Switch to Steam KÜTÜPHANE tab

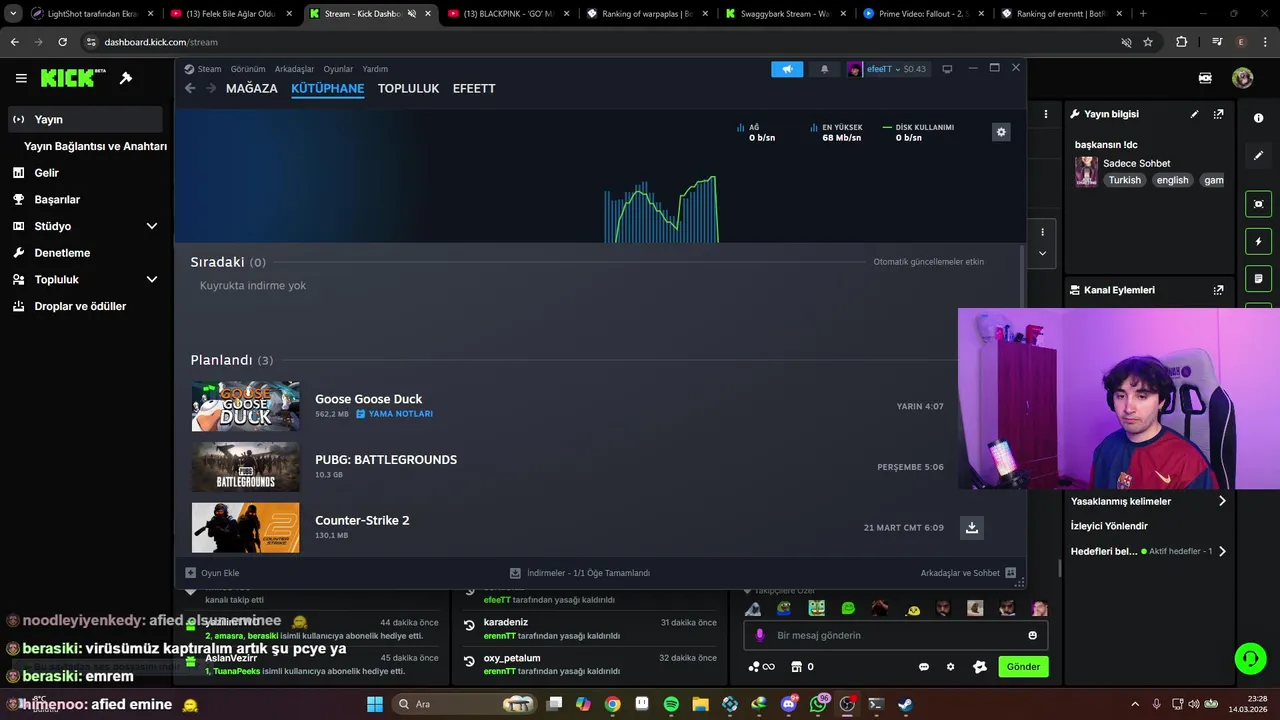[328, 88]
